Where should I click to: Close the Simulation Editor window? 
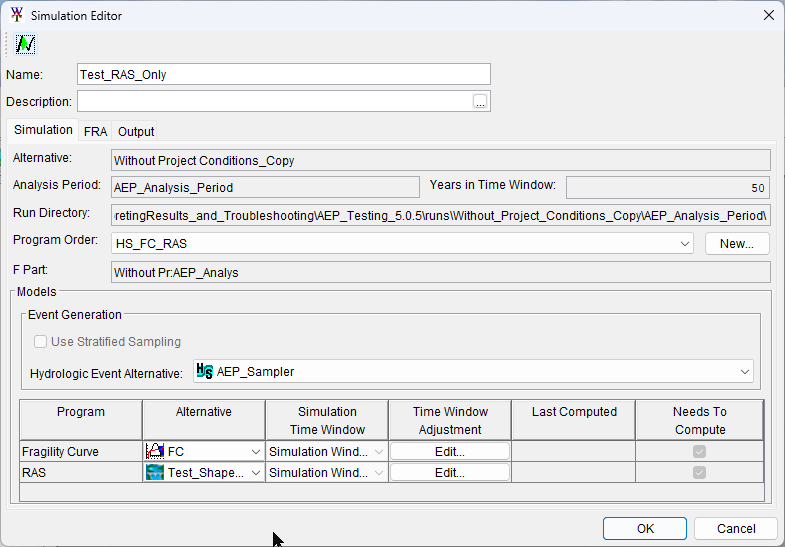[x=768, y=15]
